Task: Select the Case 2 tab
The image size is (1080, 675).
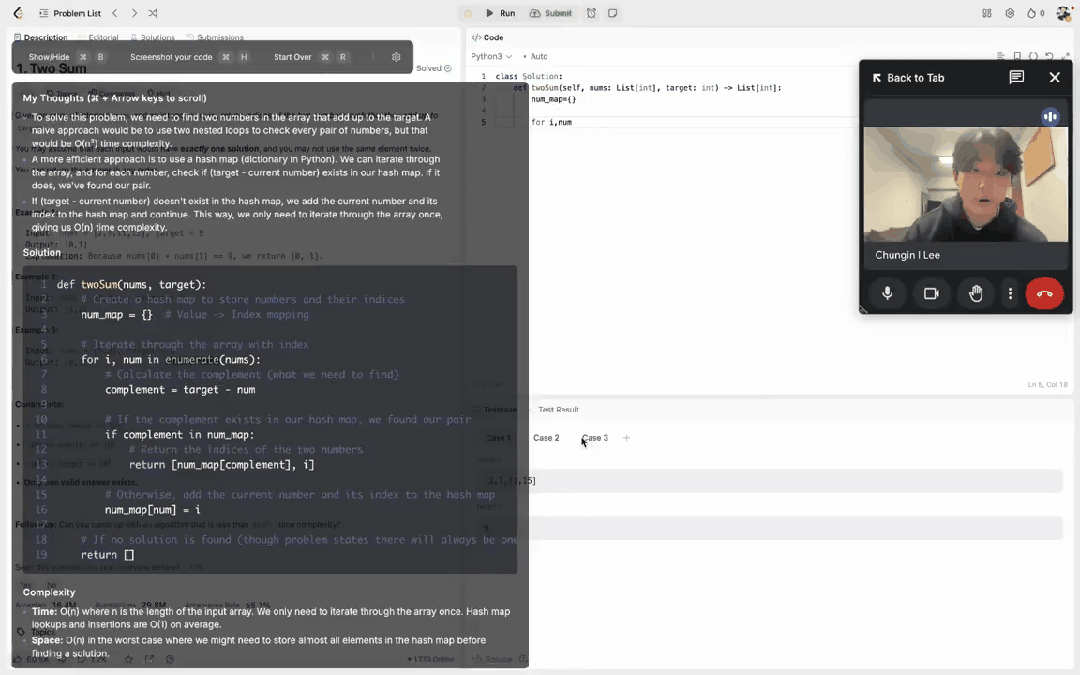Action: (546, 438)
